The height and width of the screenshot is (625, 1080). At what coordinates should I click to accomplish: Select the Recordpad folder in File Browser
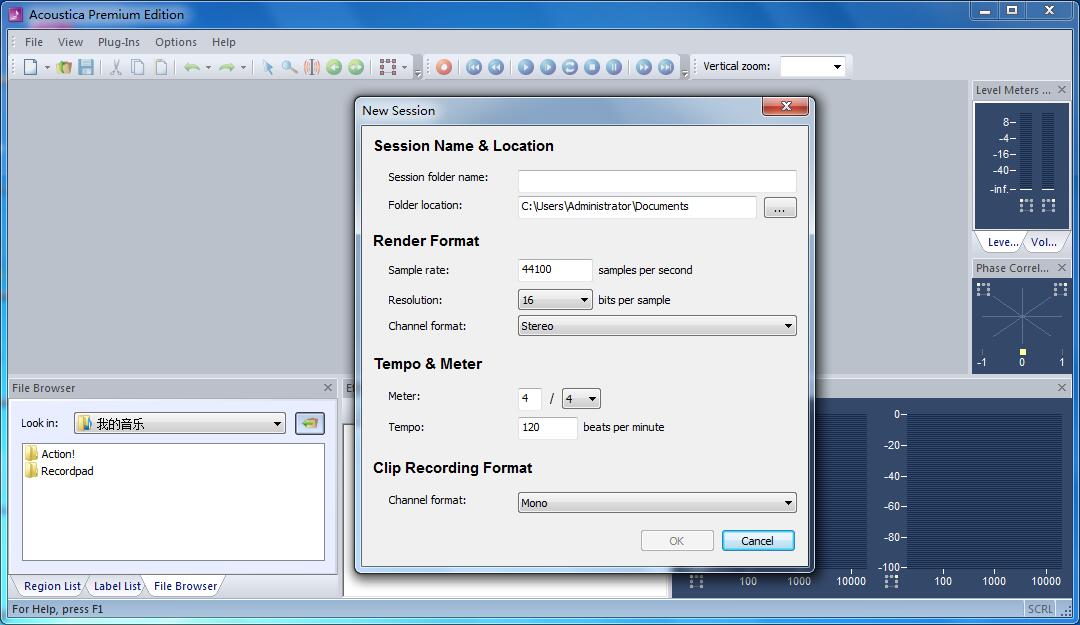click(x=59, y=471)
